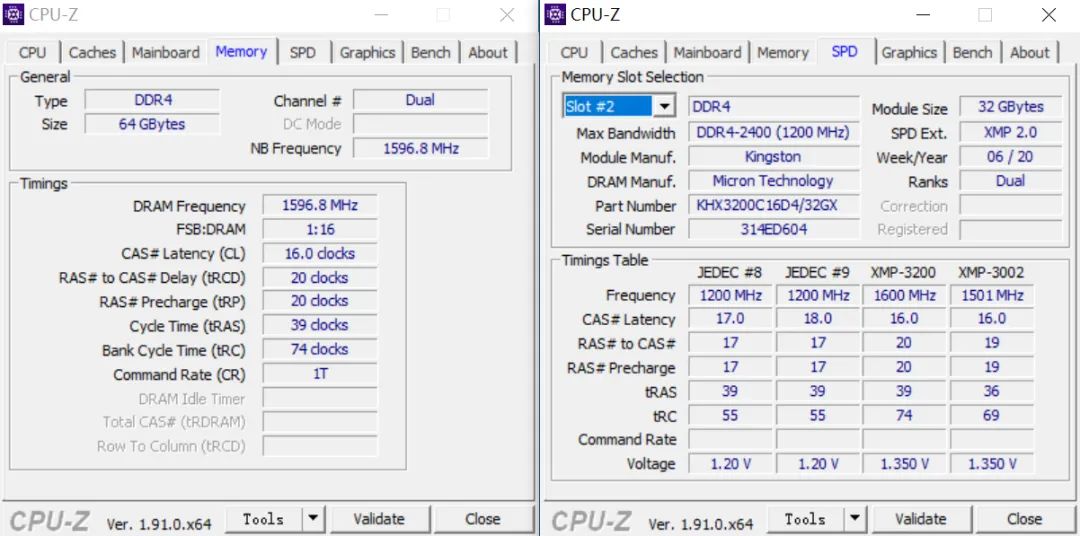Switch to Memory tab in right window
Image resolution: width=1080 pixels, height=536 pixels.
click(782, 52)
